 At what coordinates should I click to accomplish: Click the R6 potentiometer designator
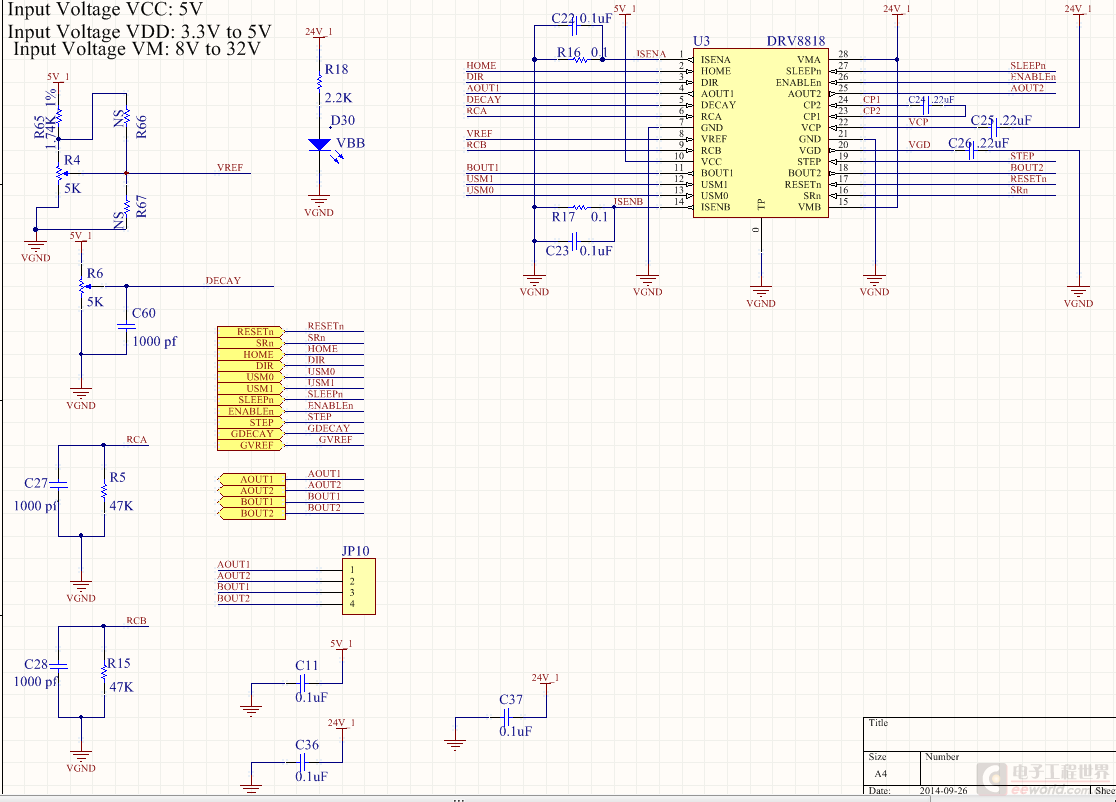(x=95, y=273)
